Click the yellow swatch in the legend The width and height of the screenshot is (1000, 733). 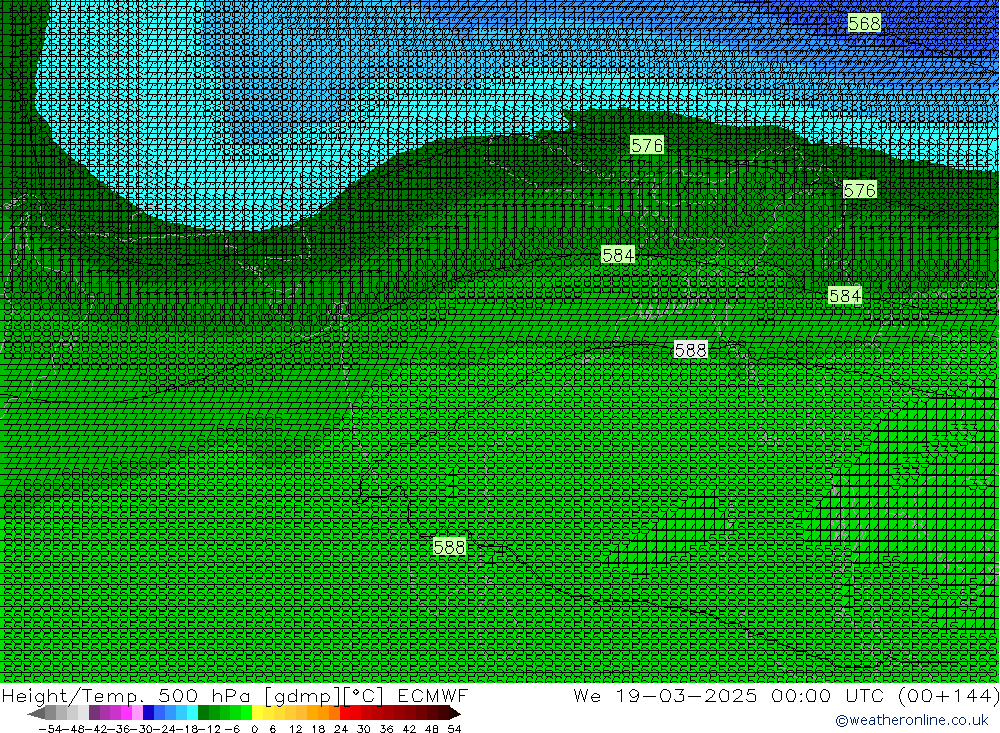click(258, 713)
